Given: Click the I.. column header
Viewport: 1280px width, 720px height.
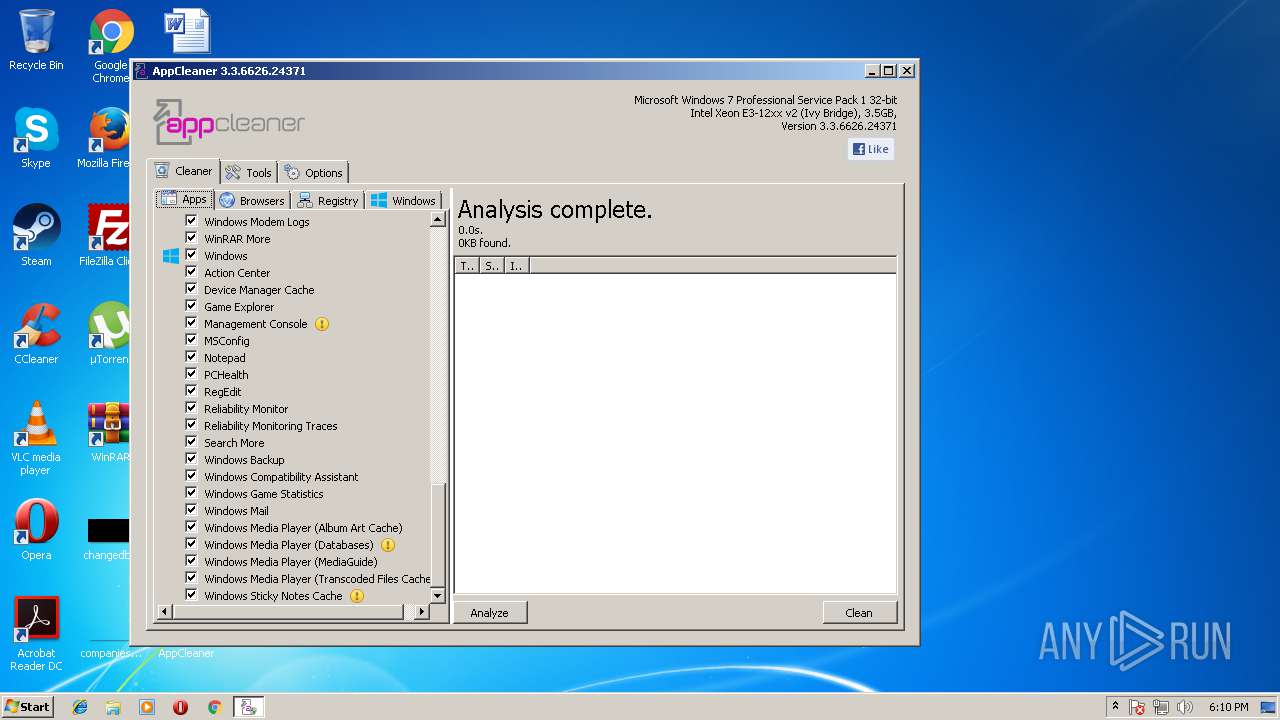Looking at the screenshot, I should (x=516, y=266).
